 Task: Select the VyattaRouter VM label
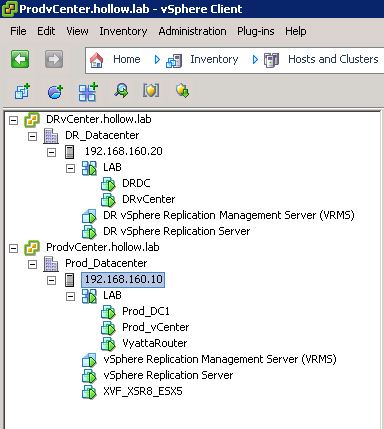155,343
